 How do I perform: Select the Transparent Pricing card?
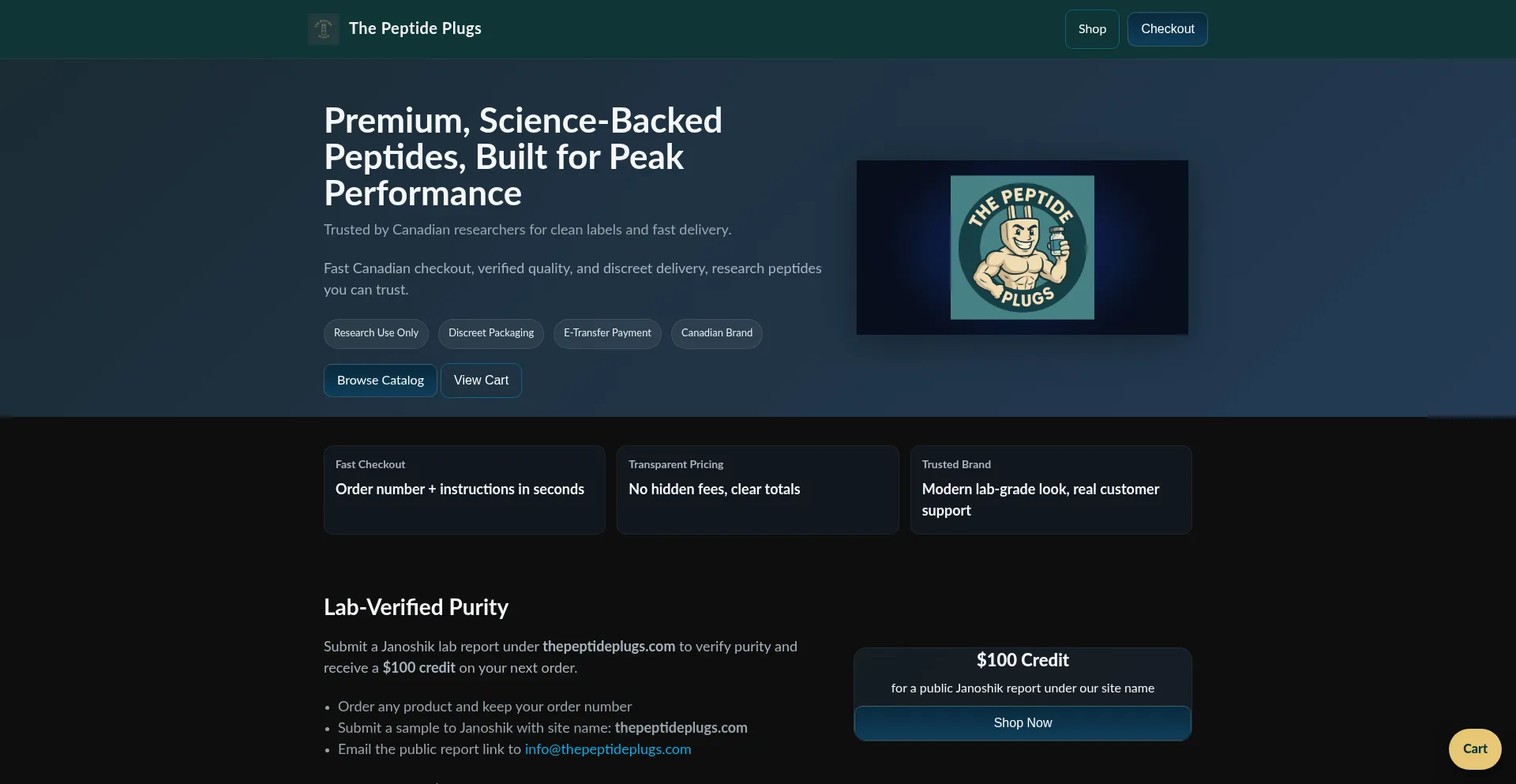click(757, 490)
